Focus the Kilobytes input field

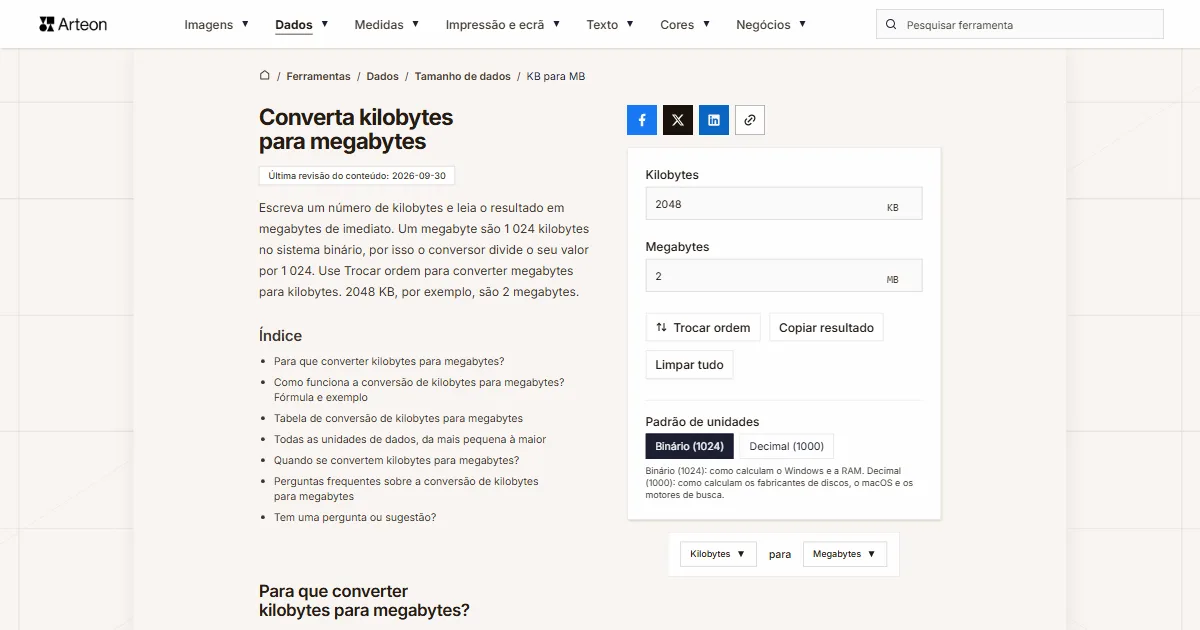(x=784, y=204)
